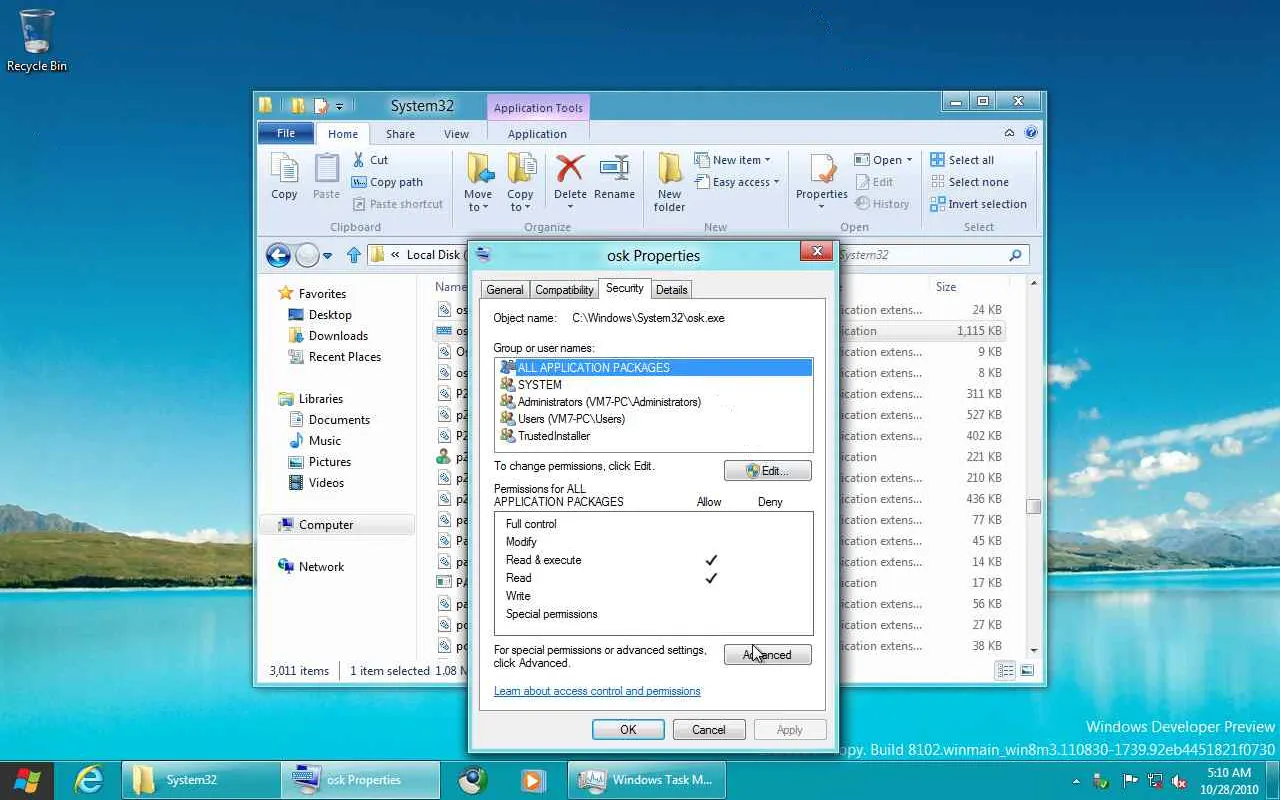
Task: Open the ribbon Properties dropdown
Action: (821, 207)
